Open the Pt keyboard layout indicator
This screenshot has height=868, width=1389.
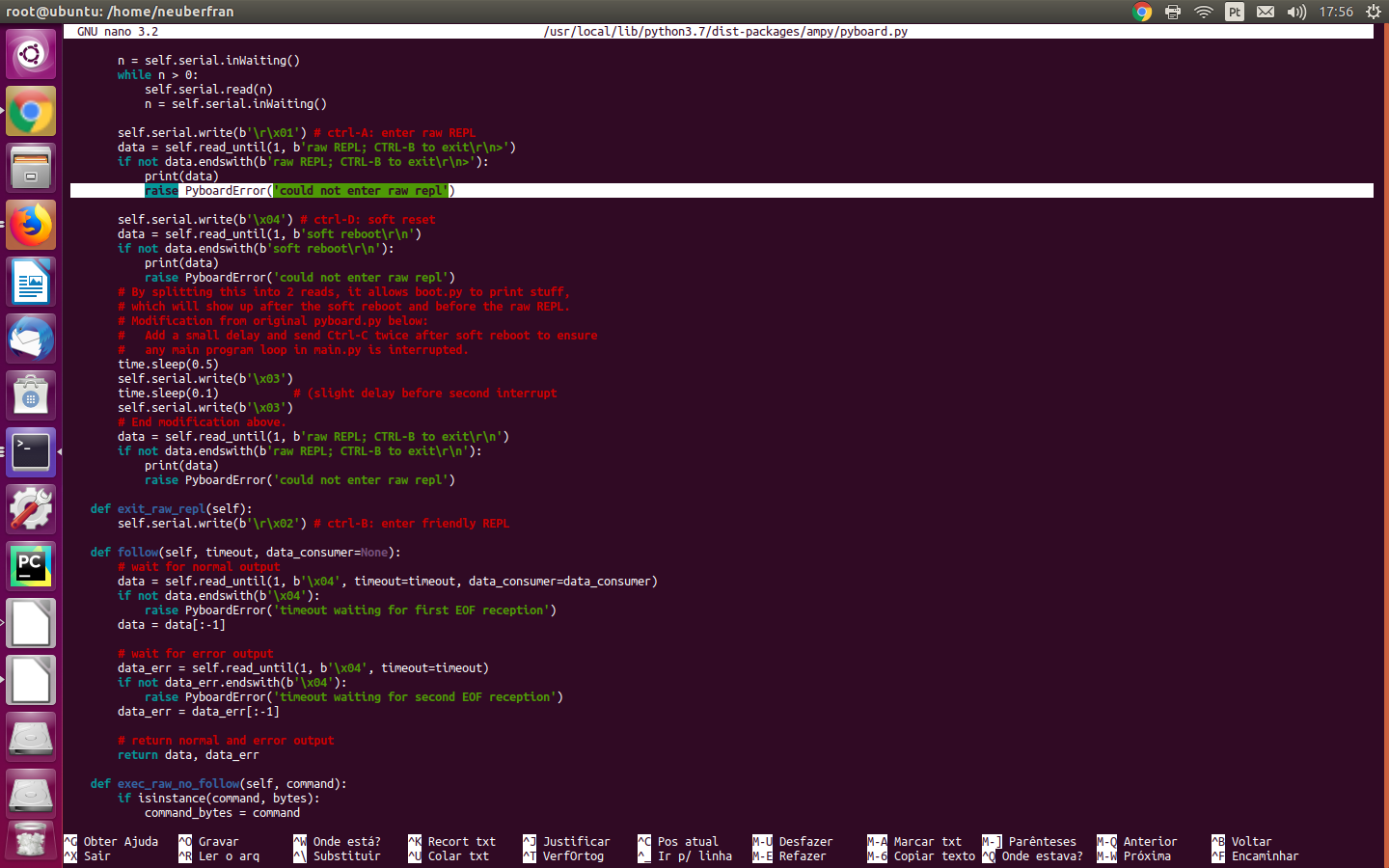[x=1234, y=12]
